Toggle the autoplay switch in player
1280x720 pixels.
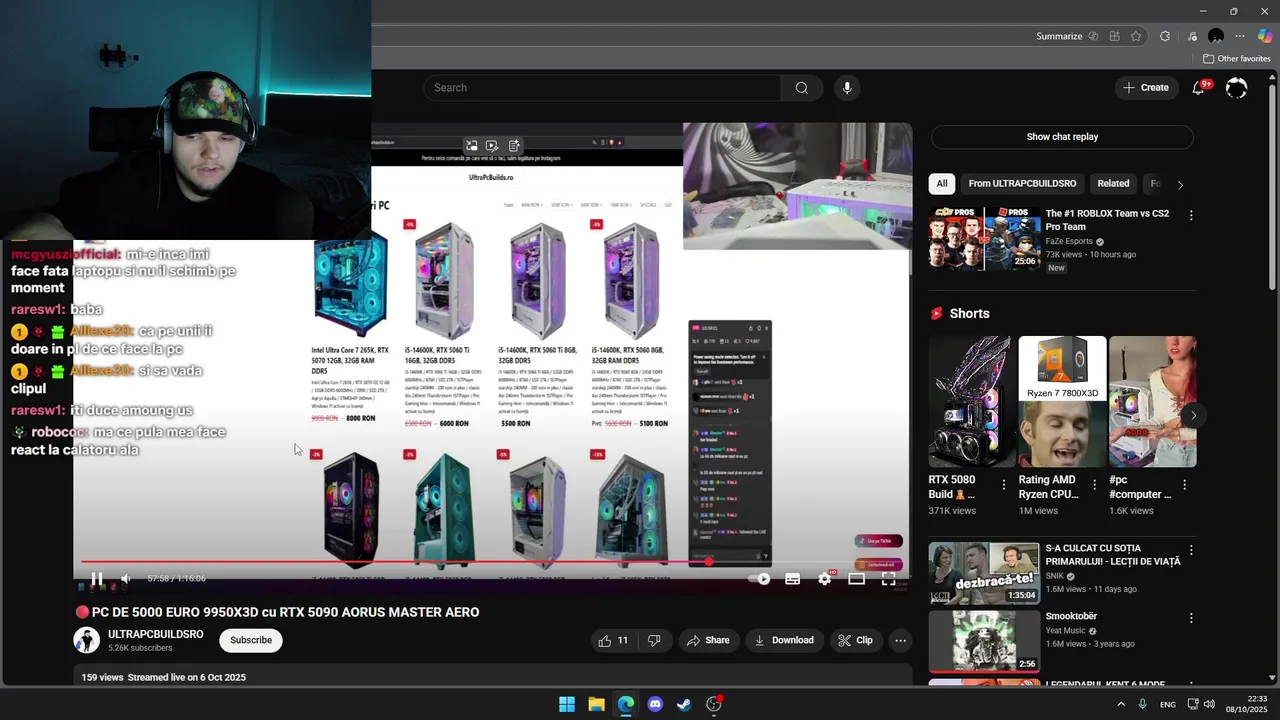[x=761, y=578]
